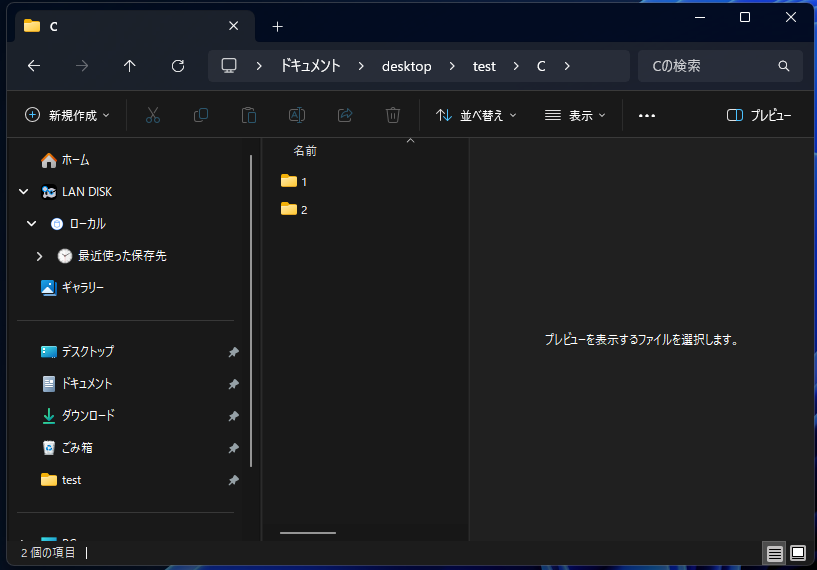Click C in the address breadcrumb
Image resolution: width=817 pixels, height=570 pixels.
coord(541,66)
